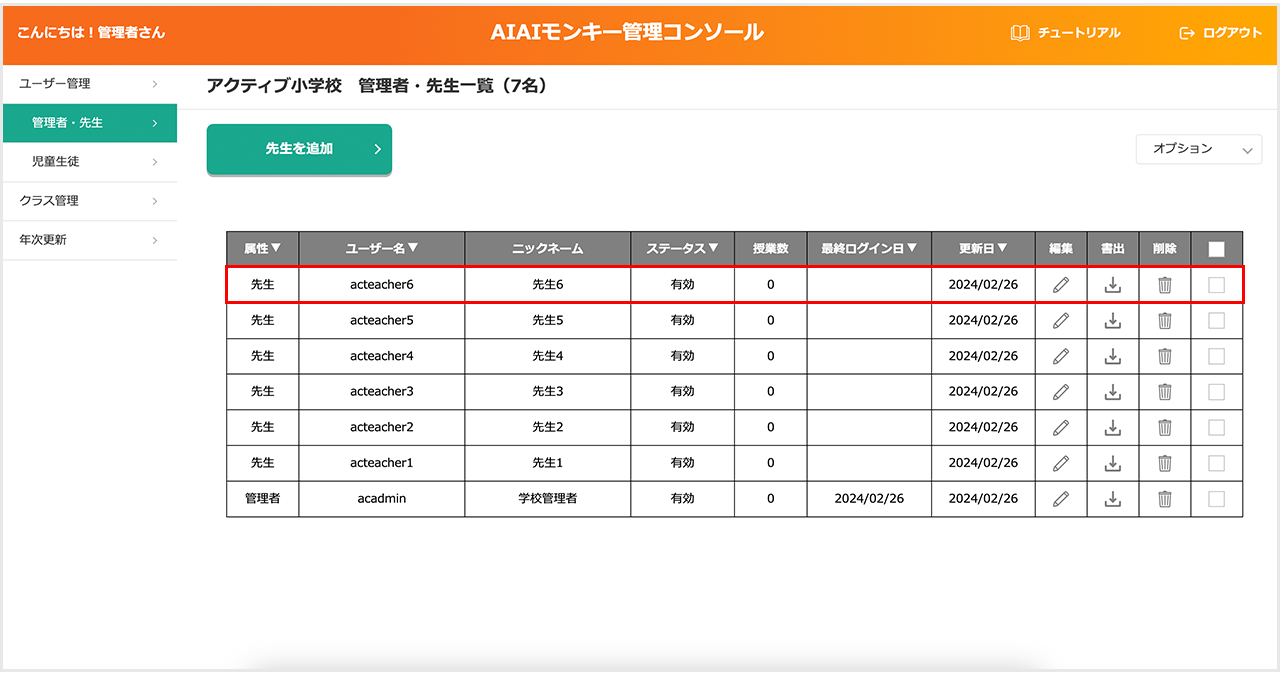Screen dimensions: 1280x675
Task: Toggle the select-all checkbox in table header
Action: (1216, 249)
